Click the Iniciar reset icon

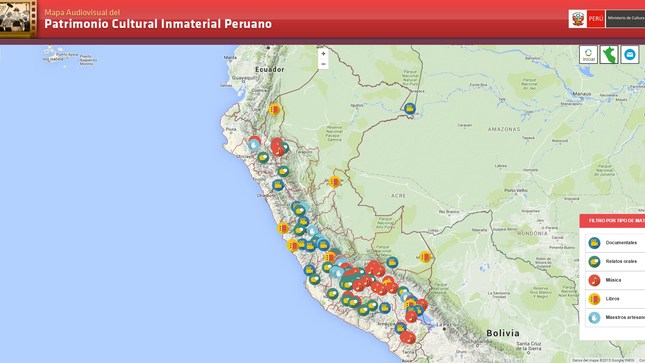(588, 55)
